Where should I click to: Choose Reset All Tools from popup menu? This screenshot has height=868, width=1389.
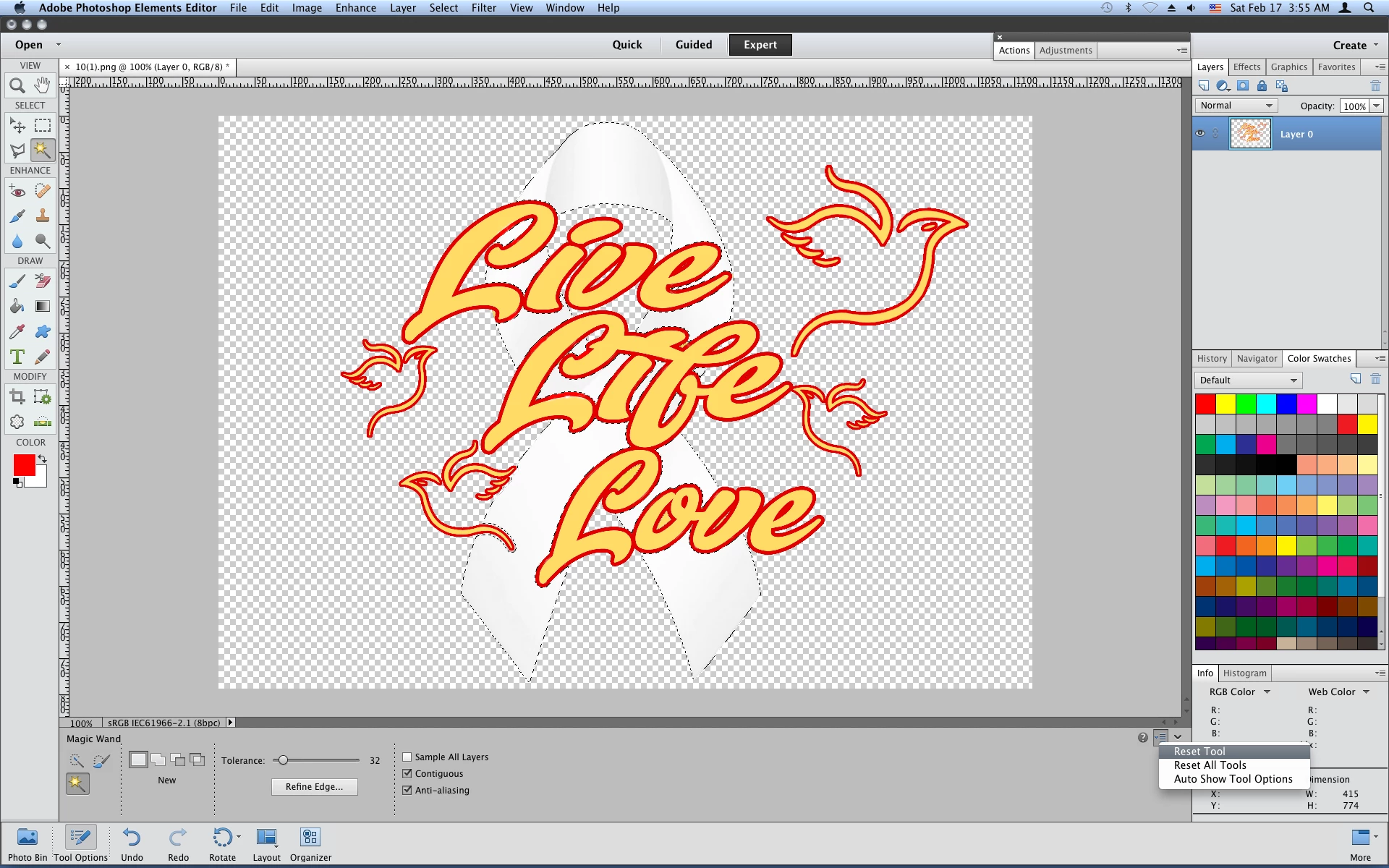click(1210, 765)
